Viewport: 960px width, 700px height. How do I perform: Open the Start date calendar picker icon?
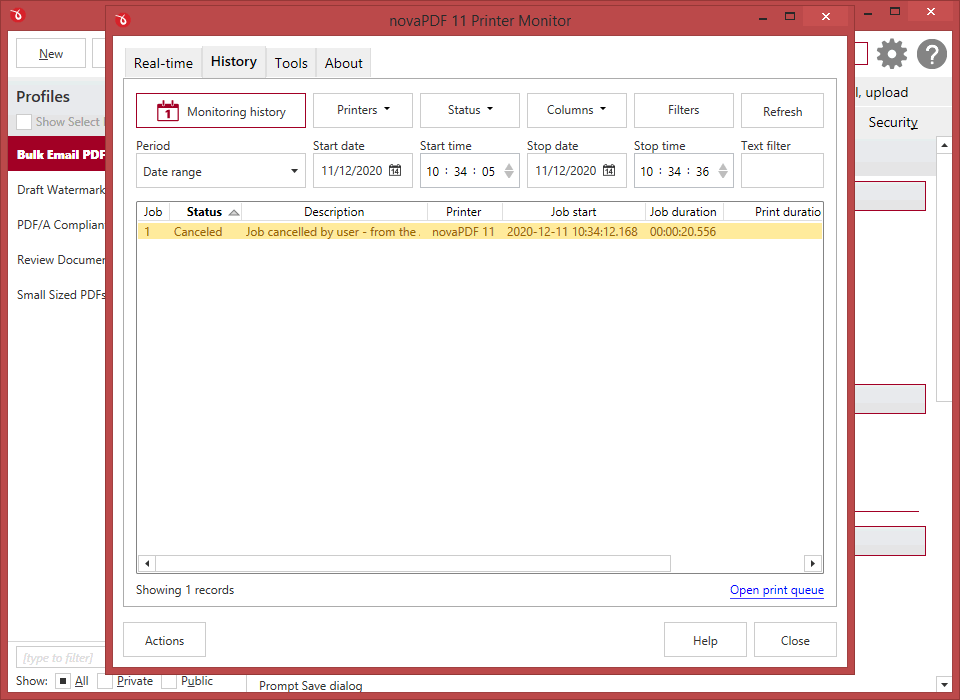(395, 171)
